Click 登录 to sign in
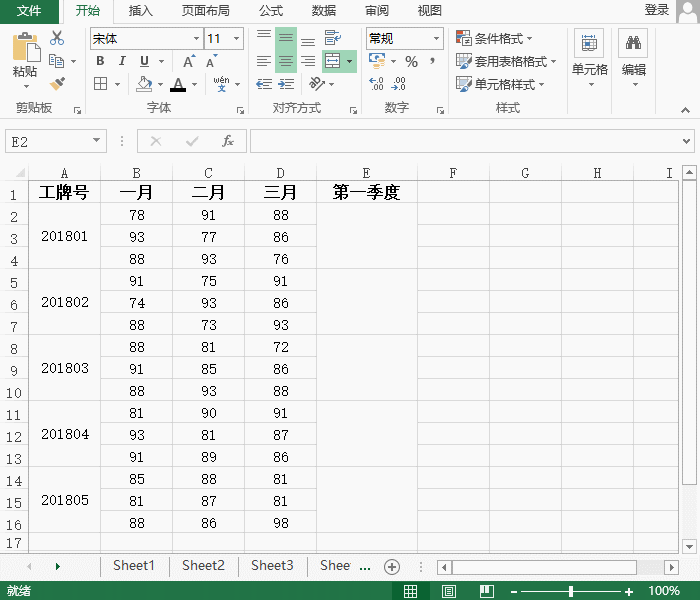 [x=656, y=10]
